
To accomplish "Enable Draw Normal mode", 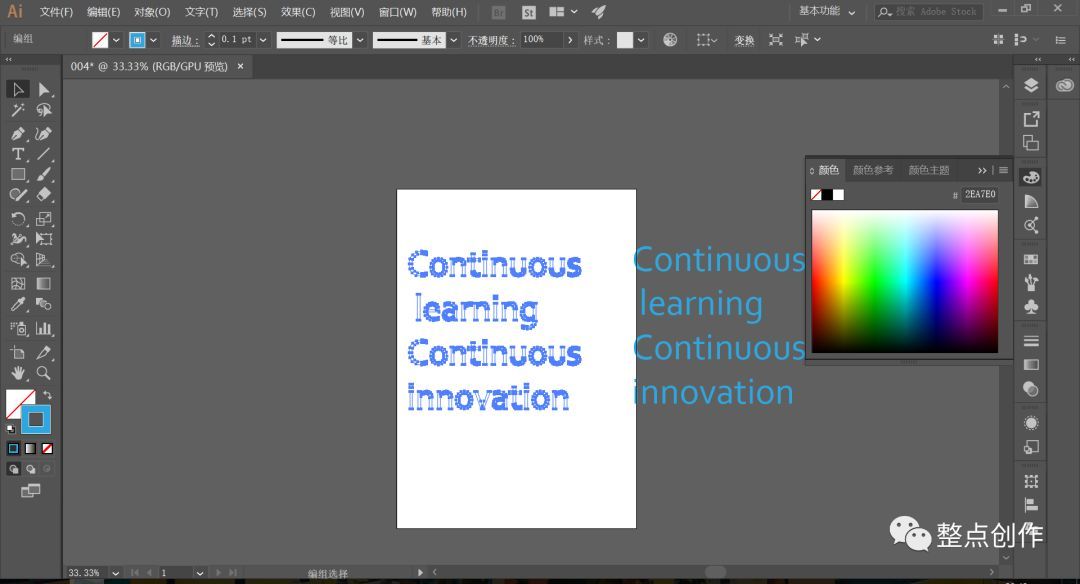I will tap(13, 469).
